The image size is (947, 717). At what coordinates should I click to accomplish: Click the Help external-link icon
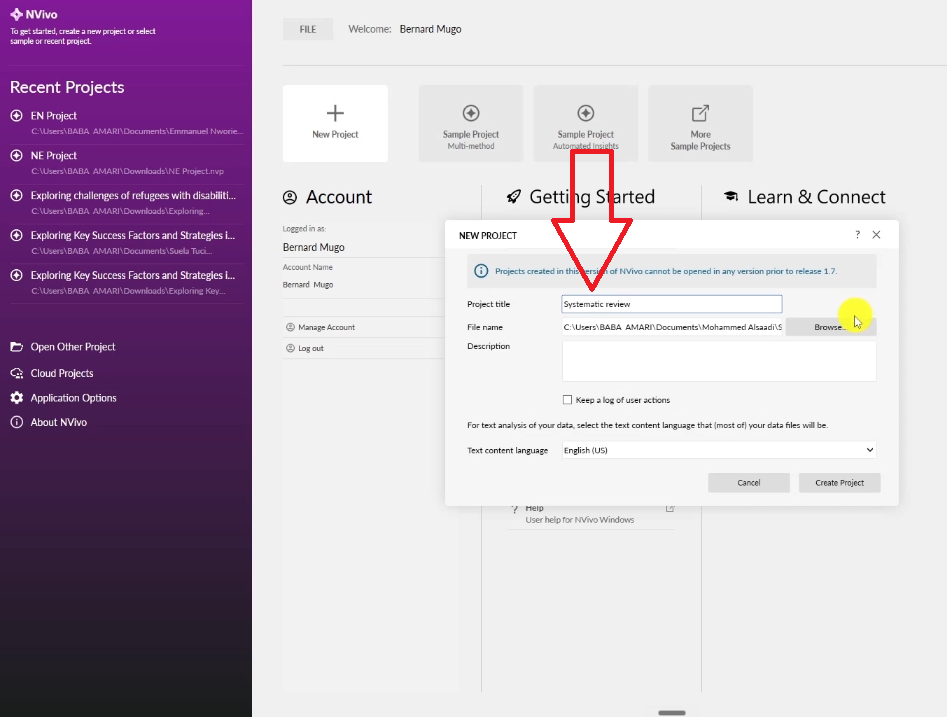click(x=670, y=509)
